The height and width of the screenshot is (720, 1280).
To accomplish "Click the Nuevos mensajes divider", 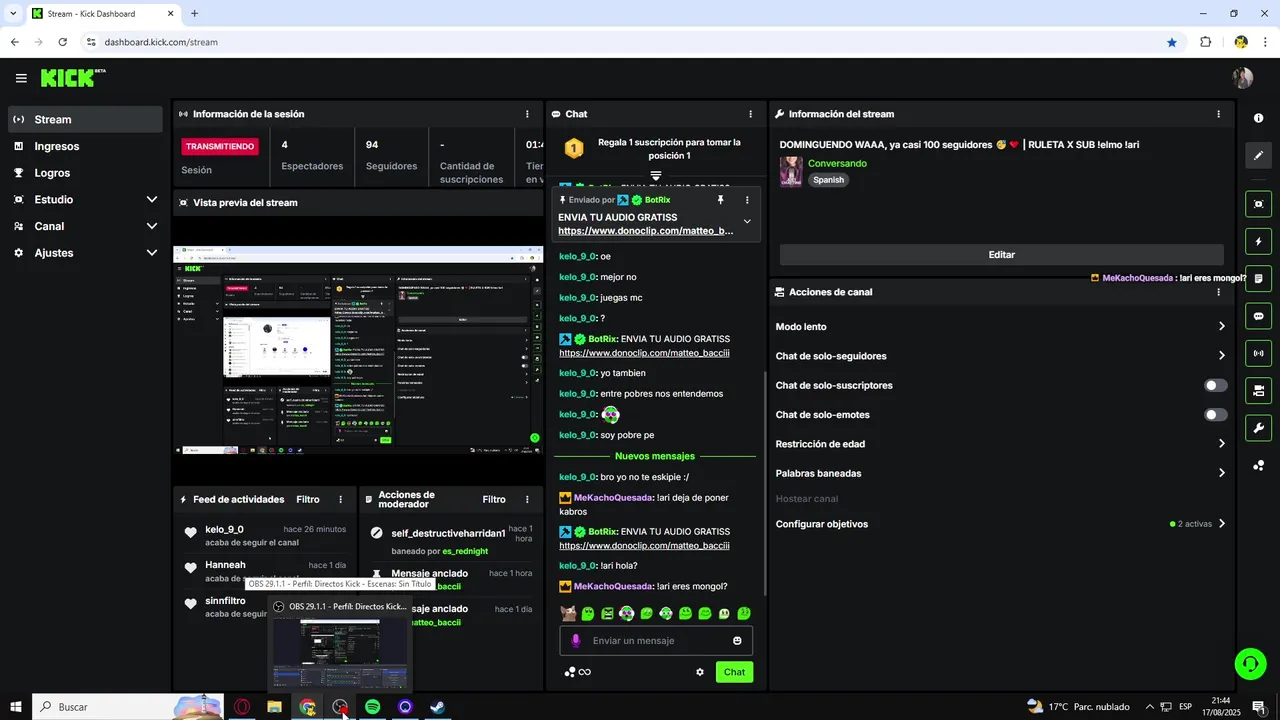I will point(655,456).
